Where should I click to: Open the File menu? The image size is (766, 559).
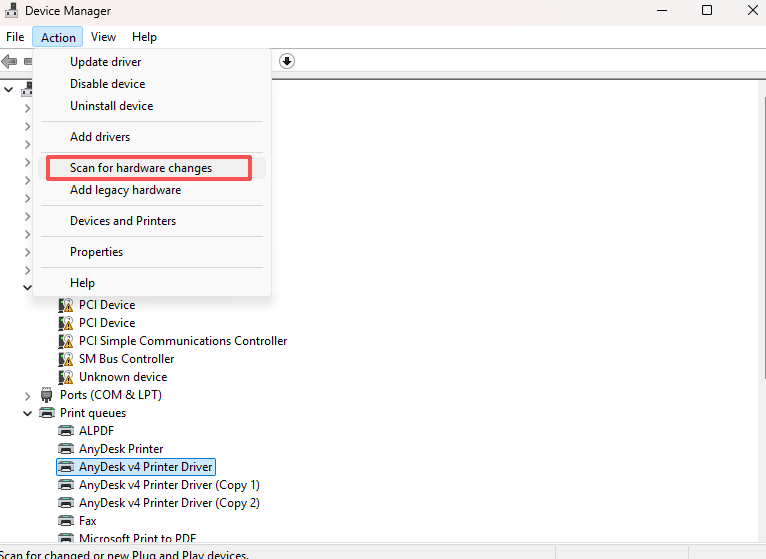pos(15,37)
